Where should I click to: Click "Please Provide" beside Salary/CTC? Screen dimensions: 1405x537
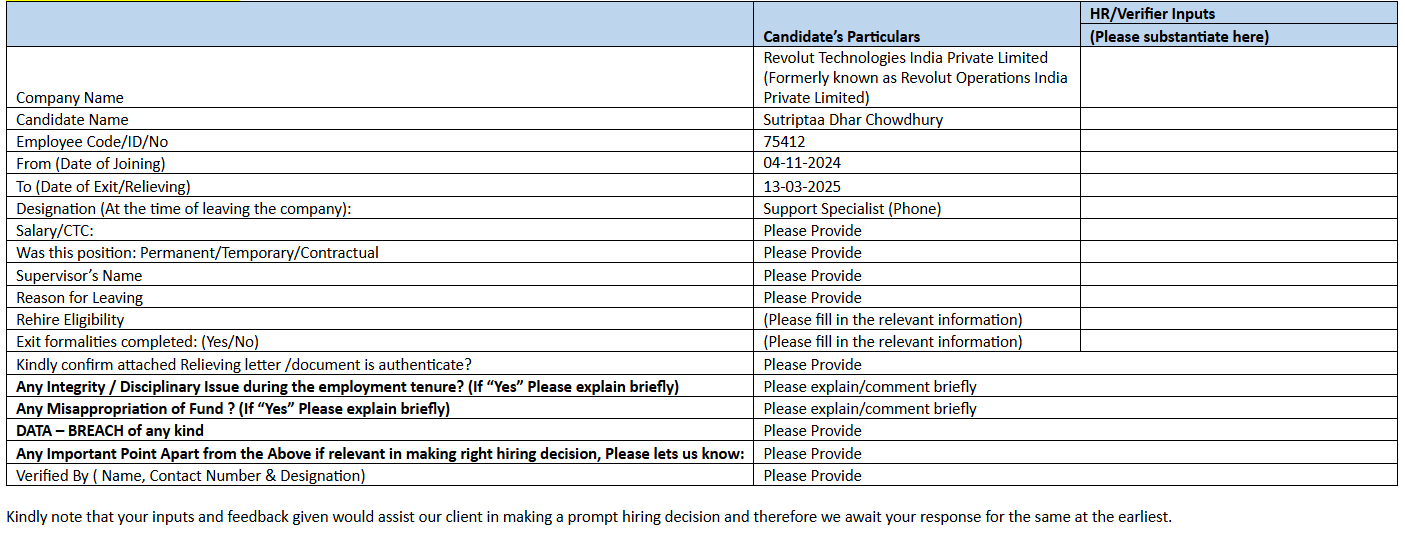click(812, 231)
